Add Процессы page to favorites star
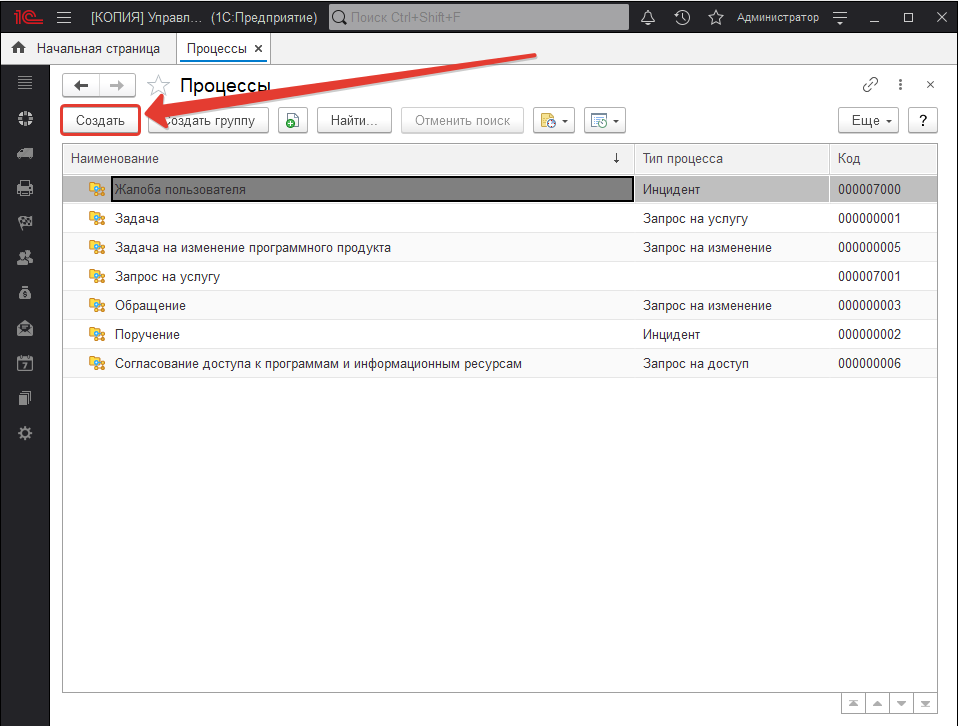Image resolution: width=958 pixels, height=726 pixels. [x=159, y=86]
